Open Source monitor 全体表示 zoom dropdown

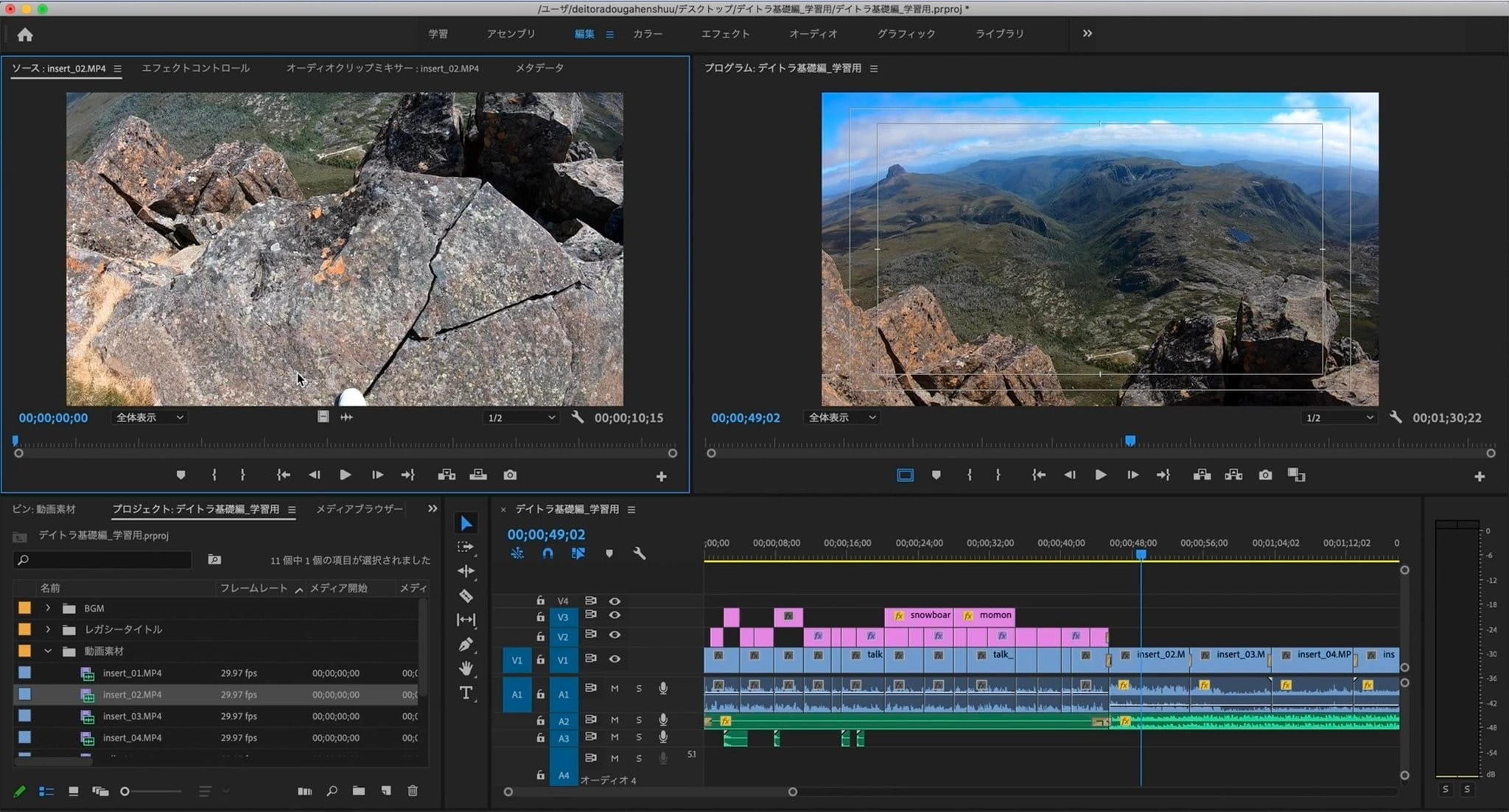pos(150,418)
